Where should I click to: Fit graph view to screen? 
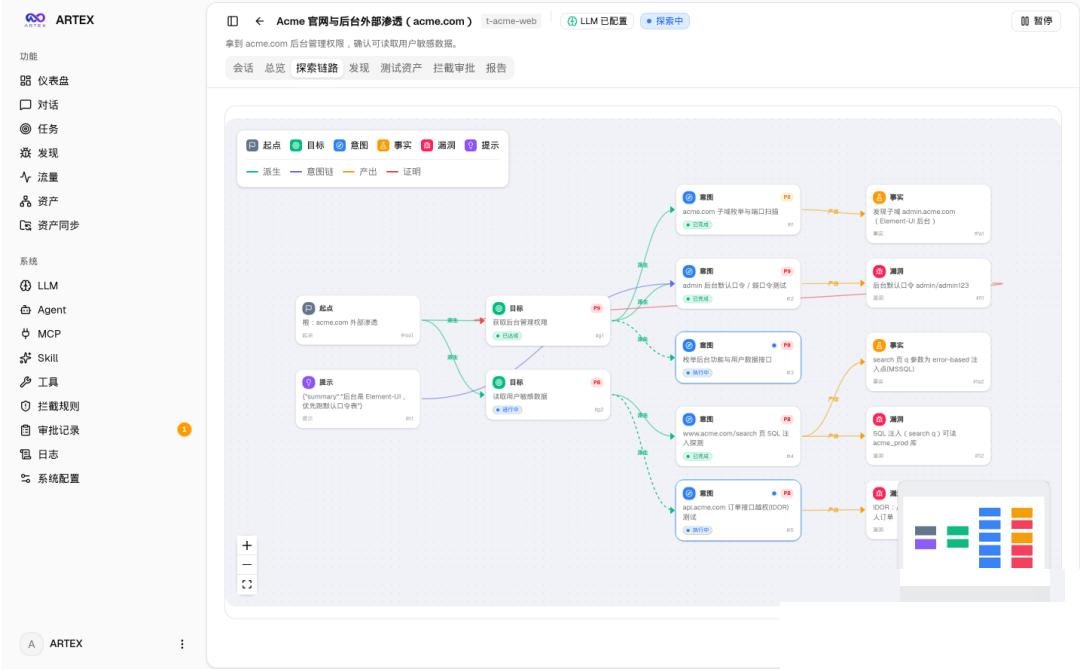tap(247, 584)
